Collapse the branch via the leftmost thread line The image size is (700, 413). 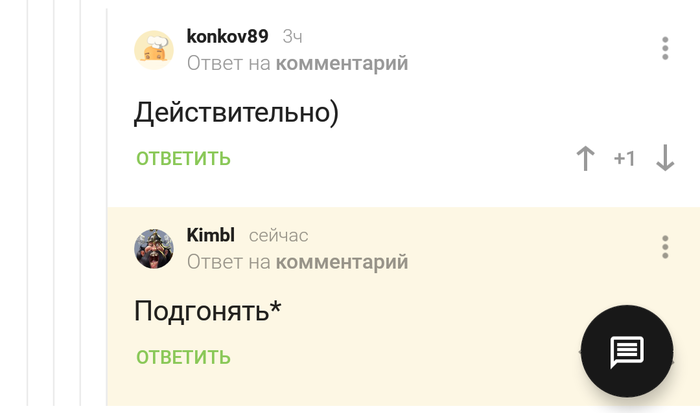click(x=29, y=200)
